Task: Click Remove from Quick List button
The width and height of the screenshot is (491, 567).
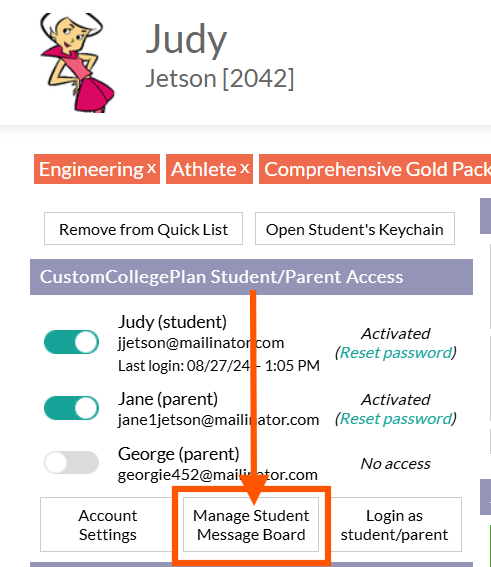Action: (x=143, y=229)
